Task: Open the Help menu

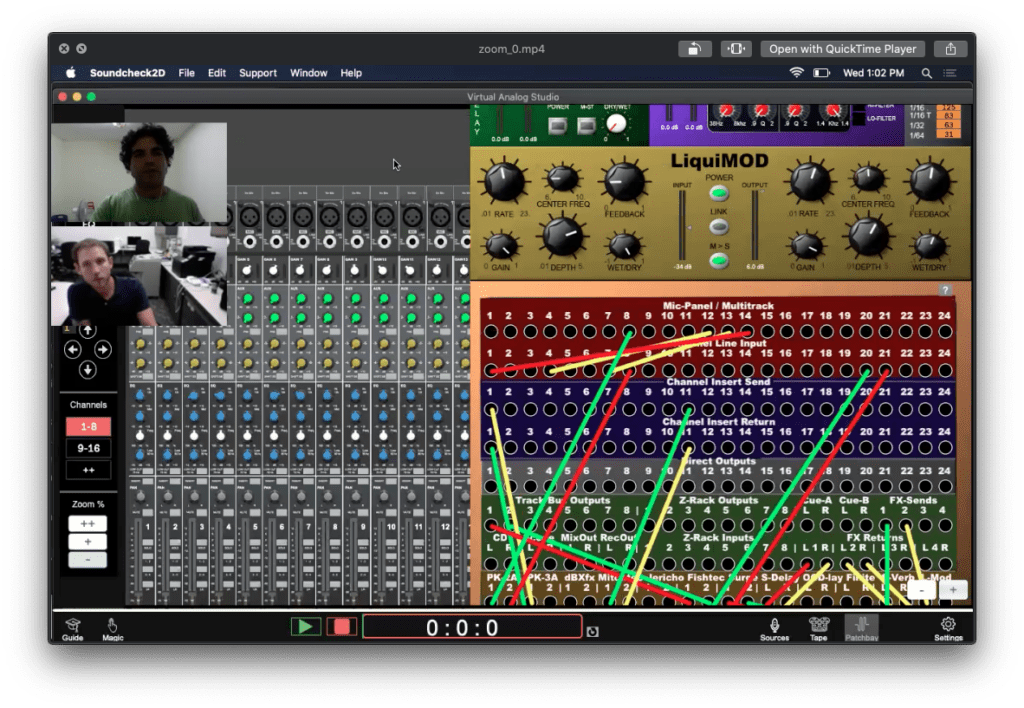Action: pyautogui.click(x=351, y=72)
